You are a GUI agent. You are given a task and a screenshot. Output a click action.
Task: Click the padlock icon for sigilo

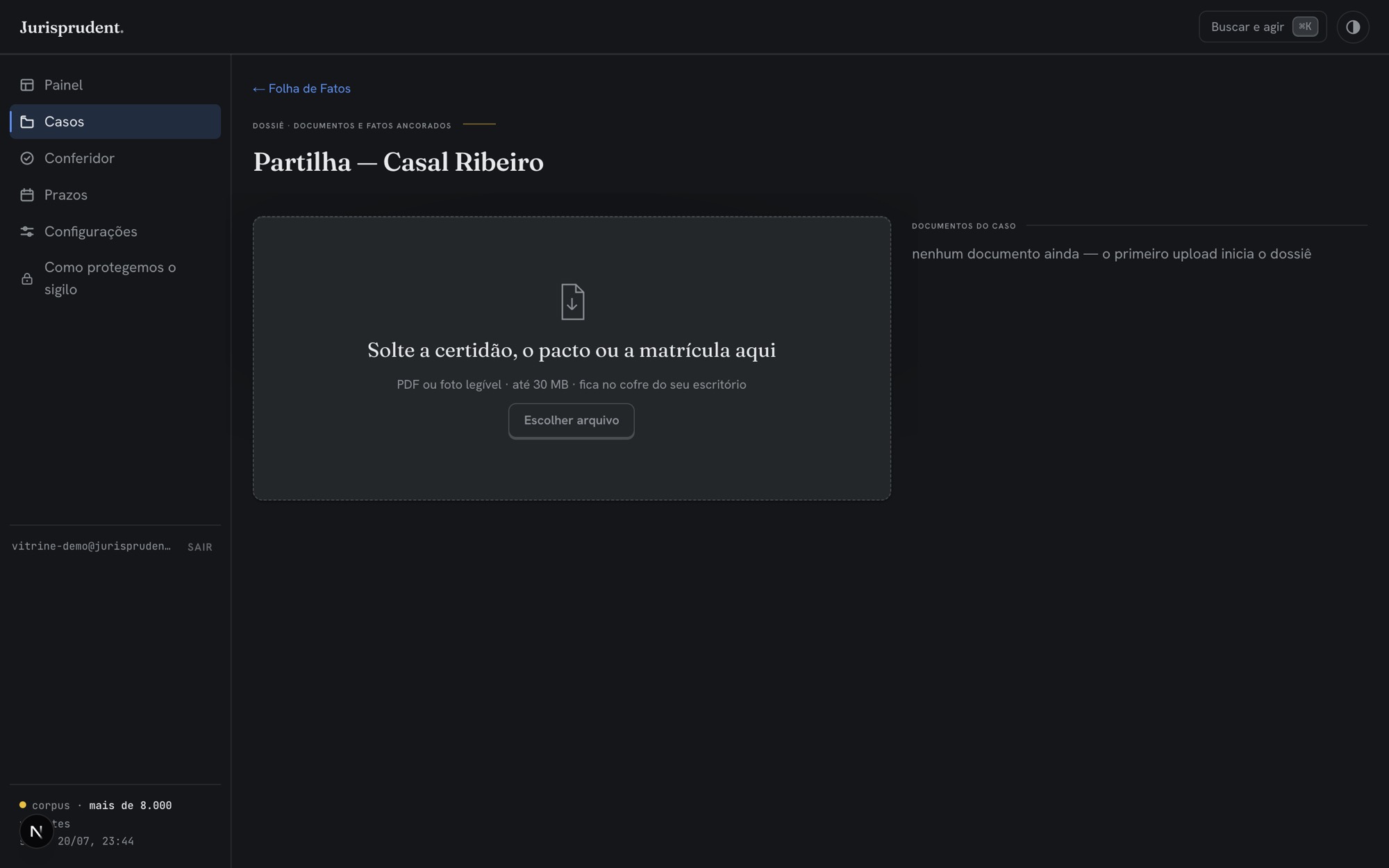(x=27, y=278)
